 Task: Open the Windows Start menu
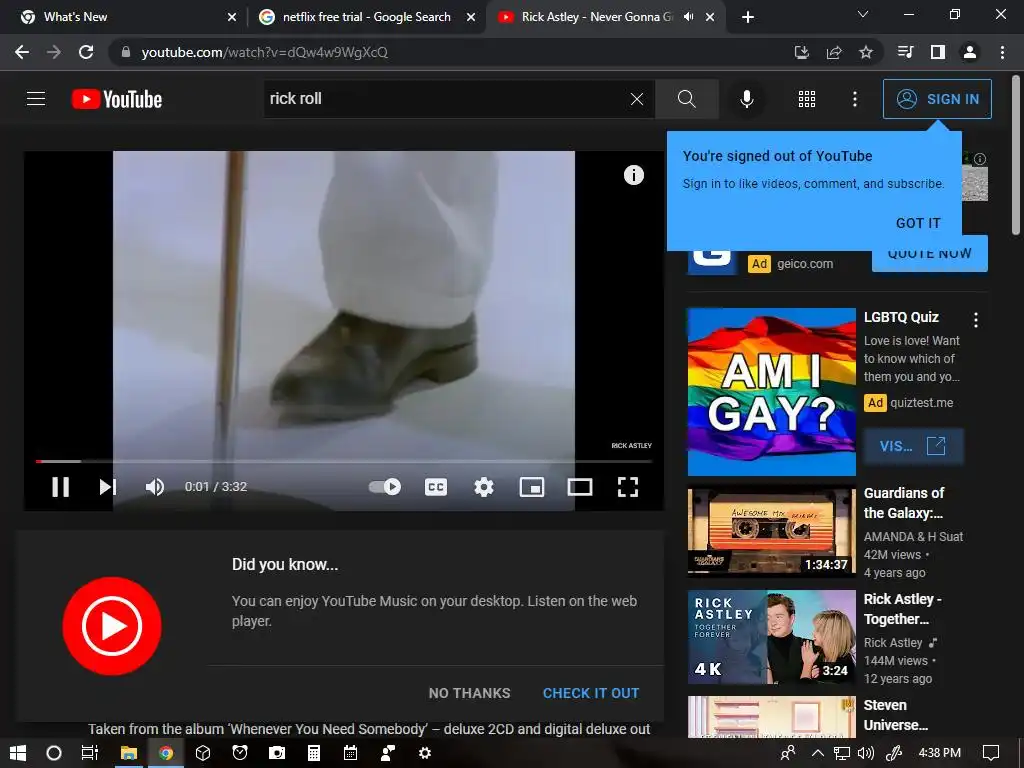[18, 753]
